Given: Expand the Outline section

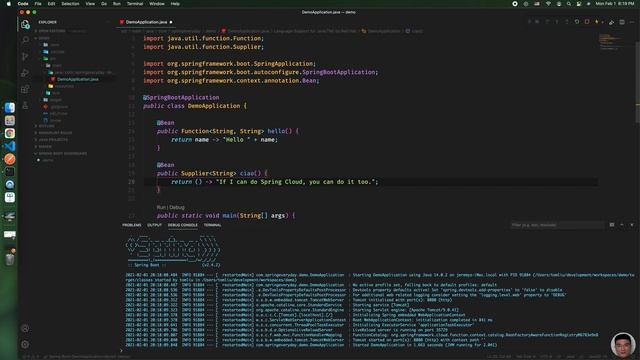Looking at the screenshot, I should click(46, 126).
